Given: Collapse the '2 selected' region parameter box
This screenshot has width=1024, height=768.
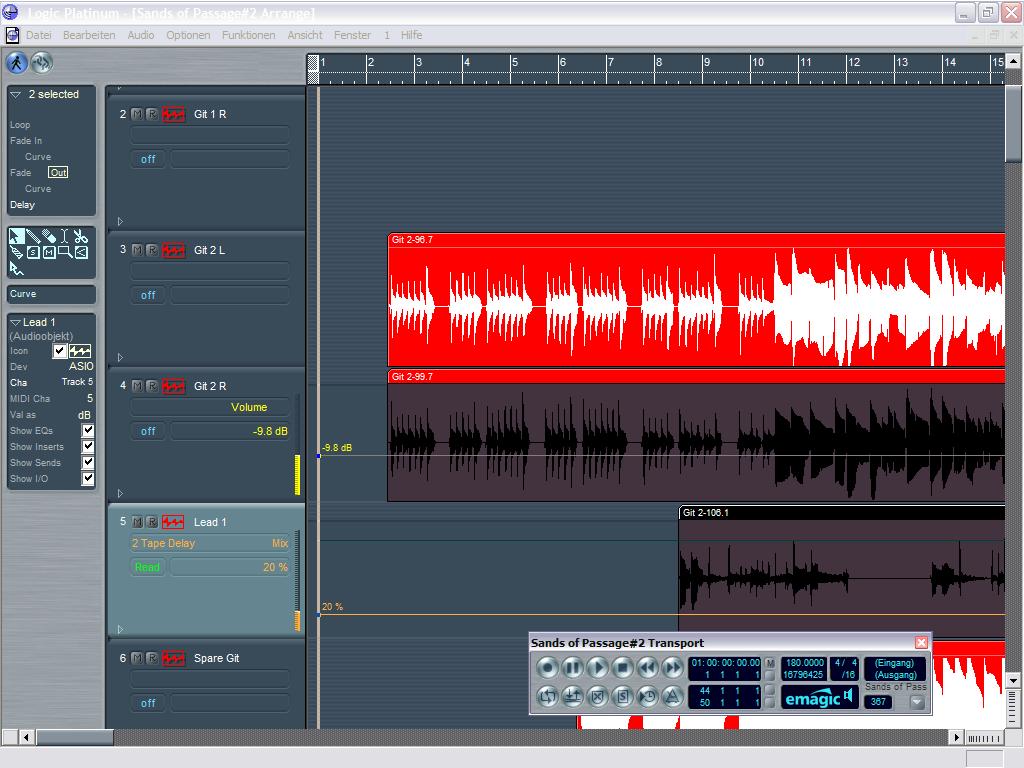Looking at the screenshot, I should click(16, 95).
